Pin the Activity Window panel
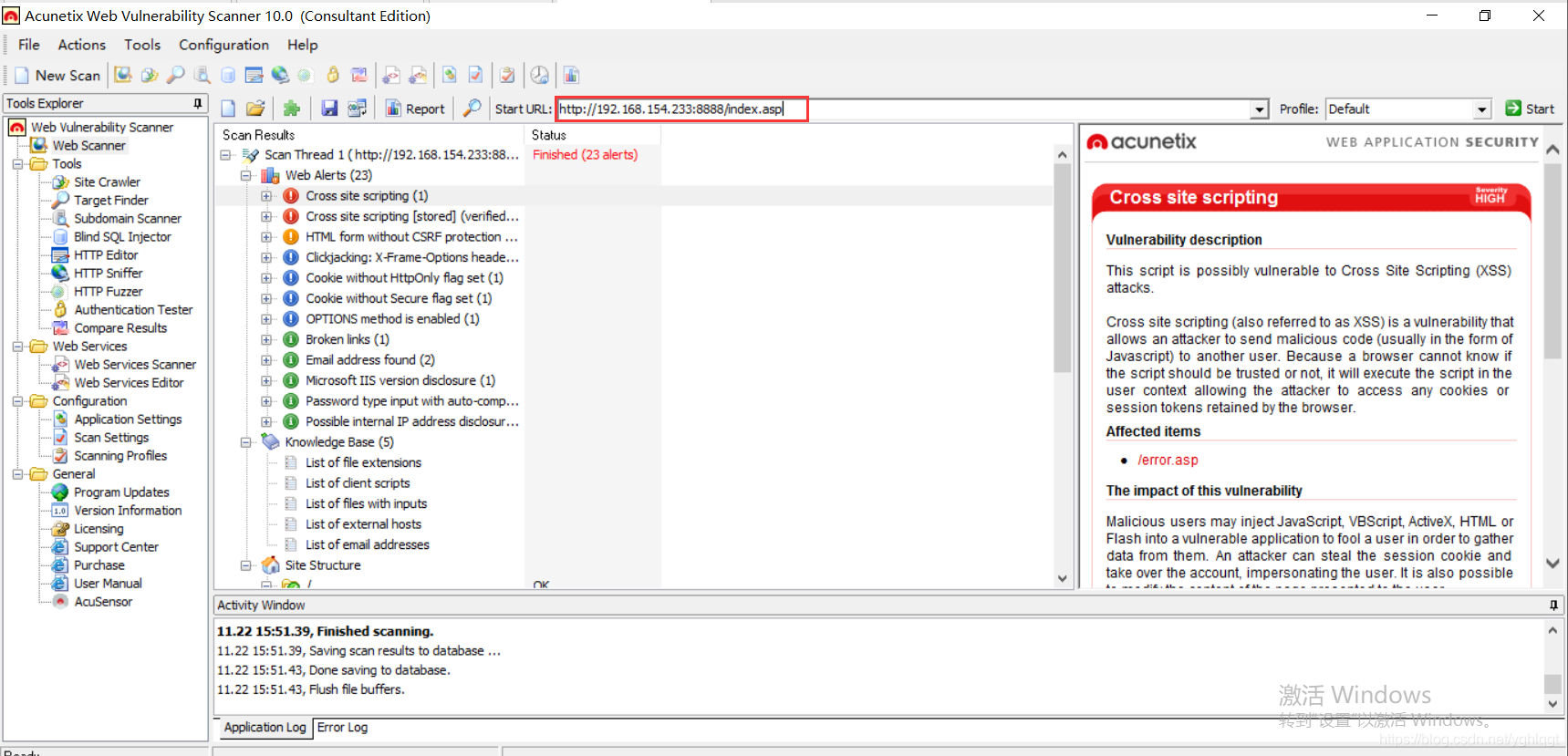Viewport: 1568px width, 756px height. tap(1553, 605)
